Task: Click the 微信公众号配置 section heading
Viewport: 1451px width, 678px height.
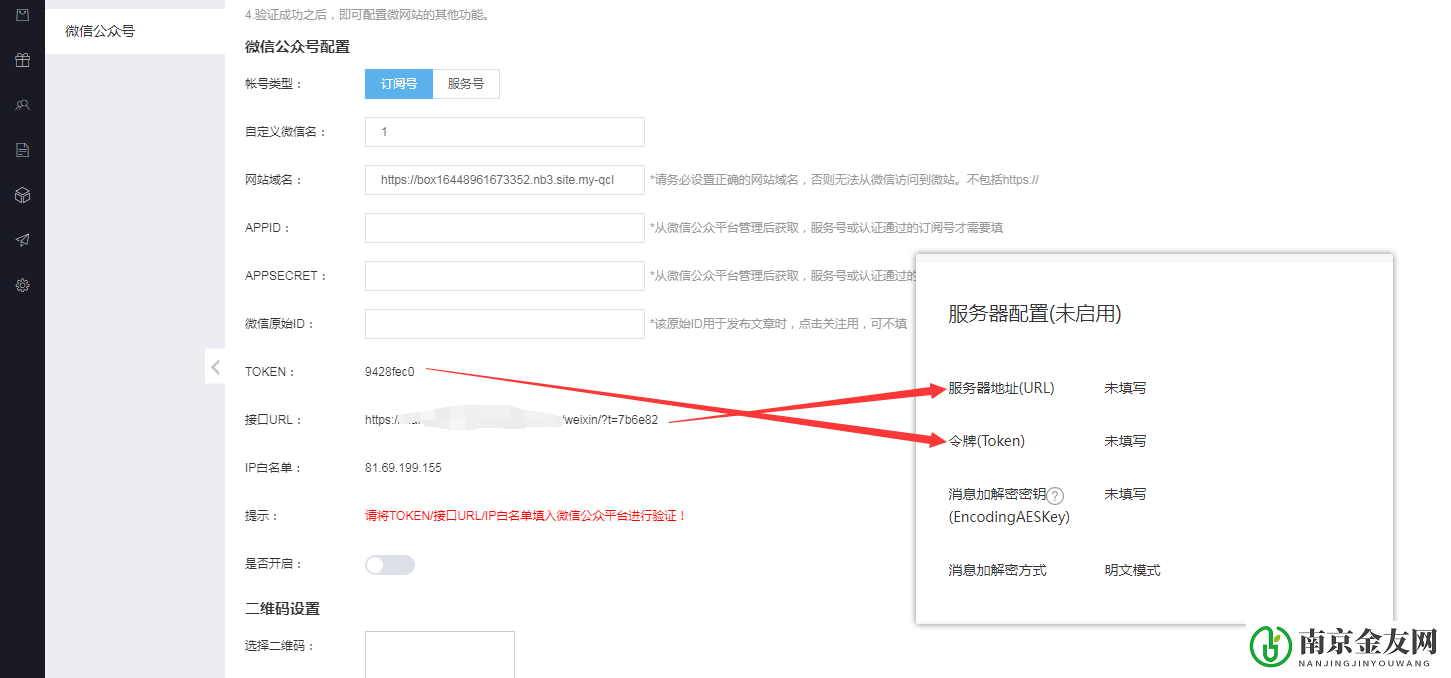Action: [x=296, y=46]
